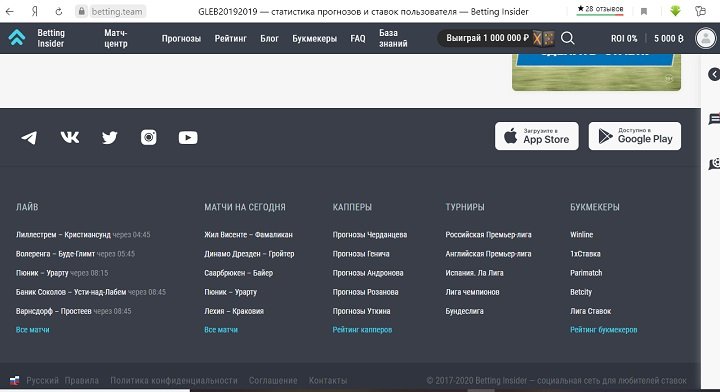Download from App Store button

[537, 136]
